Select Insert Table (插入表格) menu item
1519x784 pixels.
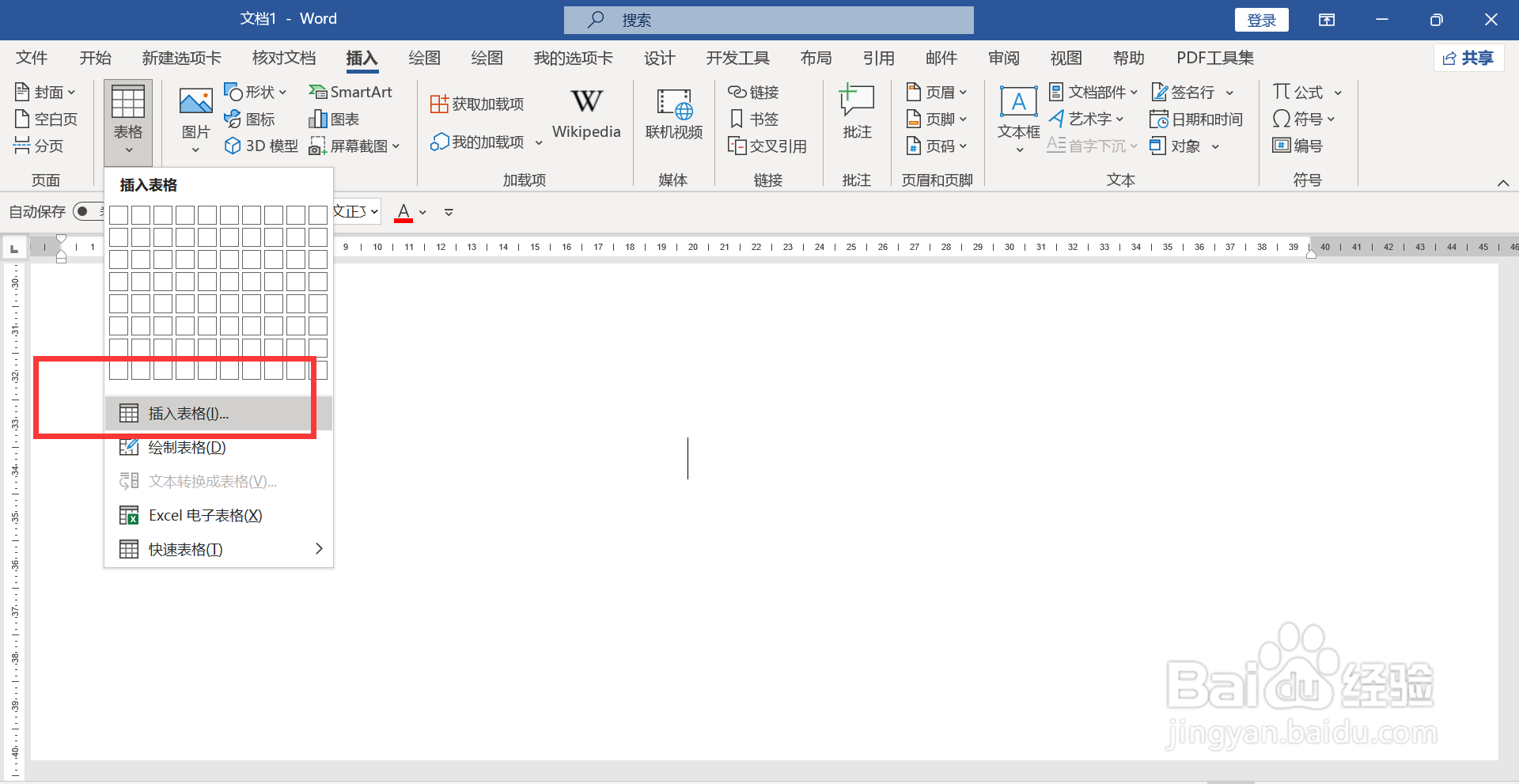[x=218, y=414]
